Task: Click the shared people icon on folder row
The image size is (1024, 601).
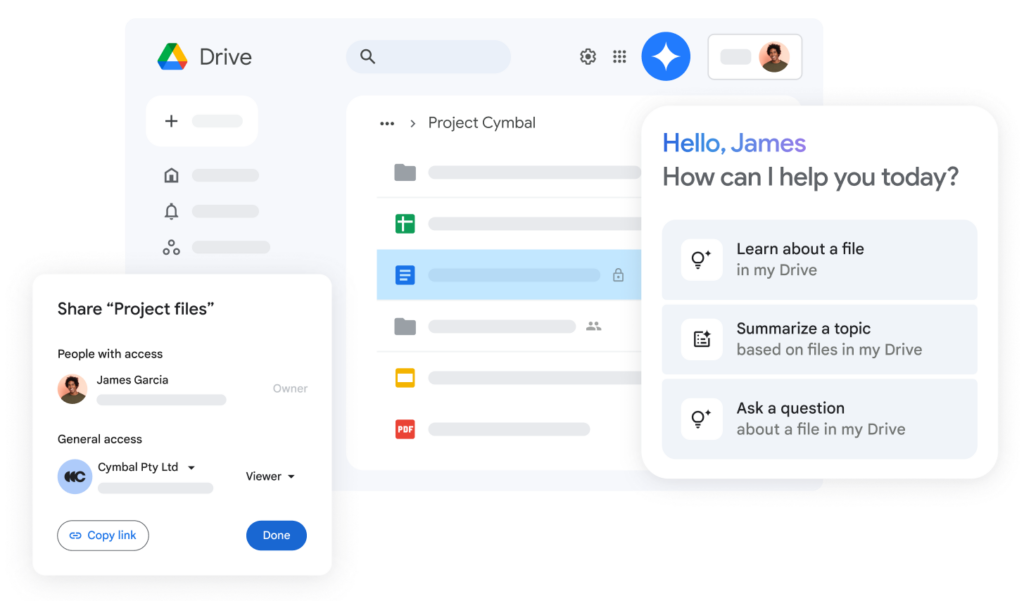Action: (594, 326)
